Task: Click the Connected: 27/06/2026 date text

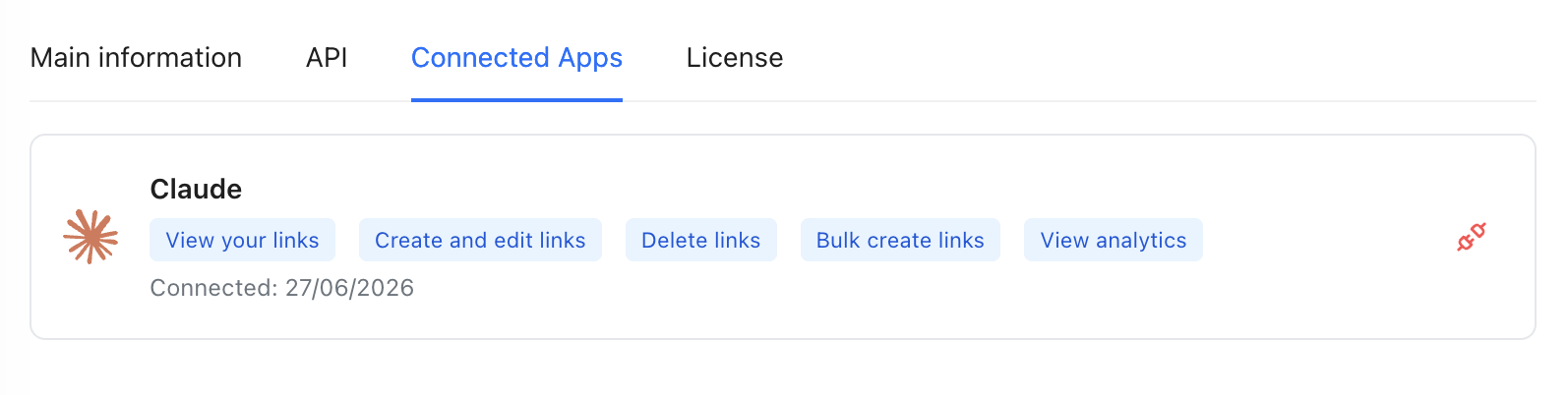Action: 281,288
